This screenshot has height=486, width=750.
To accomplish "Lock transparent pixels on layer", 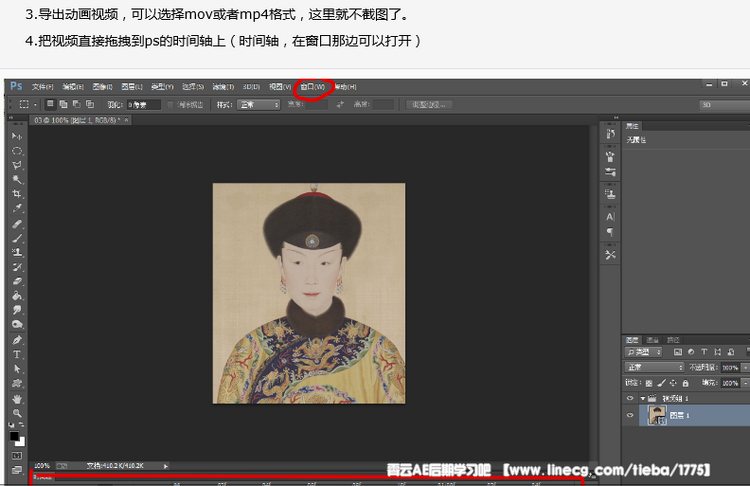I will click(x=649, y=383).
